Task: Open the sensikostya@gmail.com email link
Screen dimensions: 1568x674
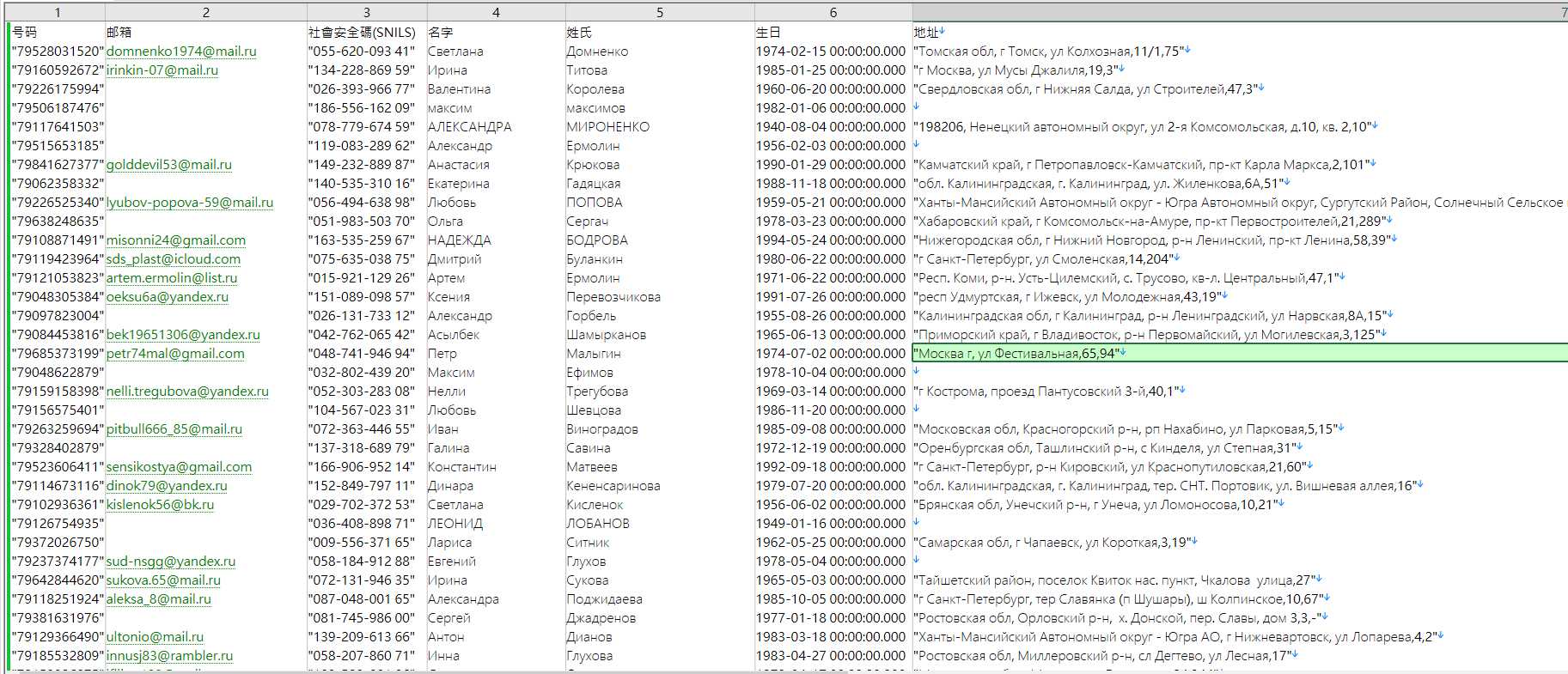Action: coord(180,467)
